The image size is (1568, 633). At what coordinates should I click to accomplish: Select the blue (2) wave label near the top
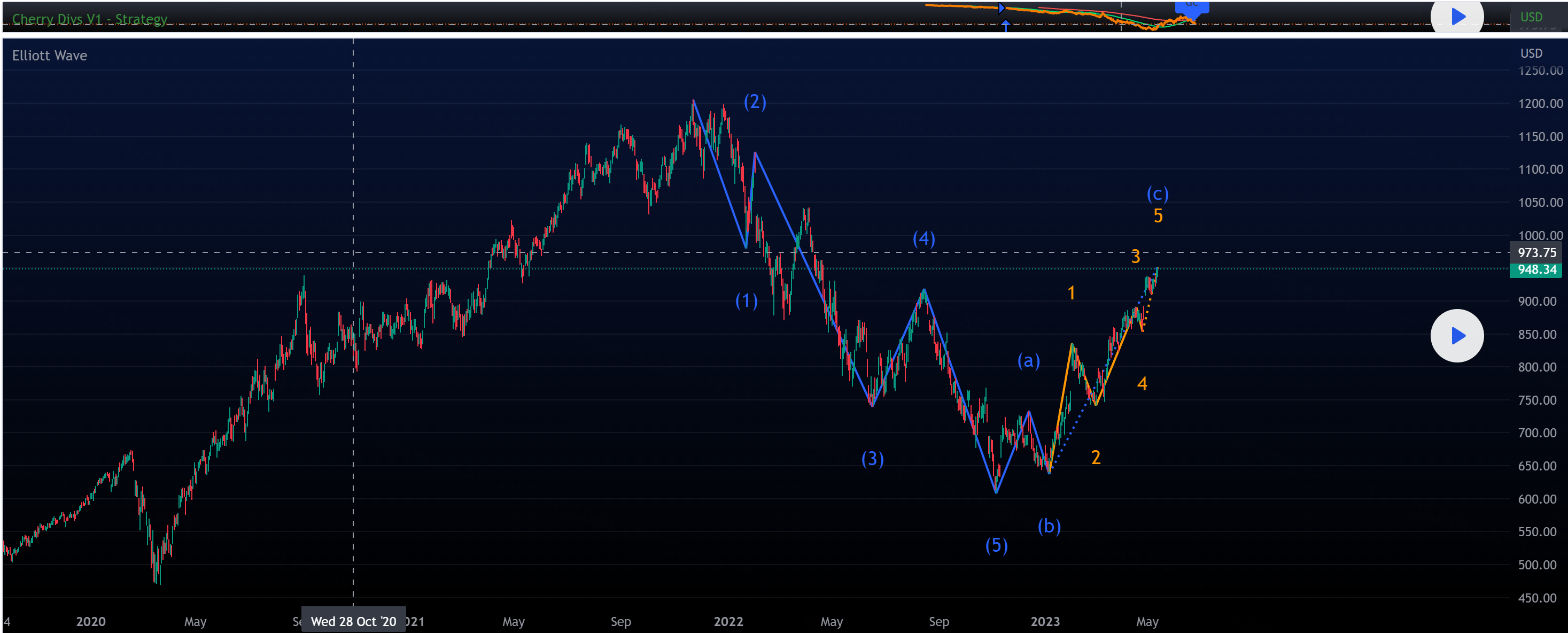(x=755, y=102)
